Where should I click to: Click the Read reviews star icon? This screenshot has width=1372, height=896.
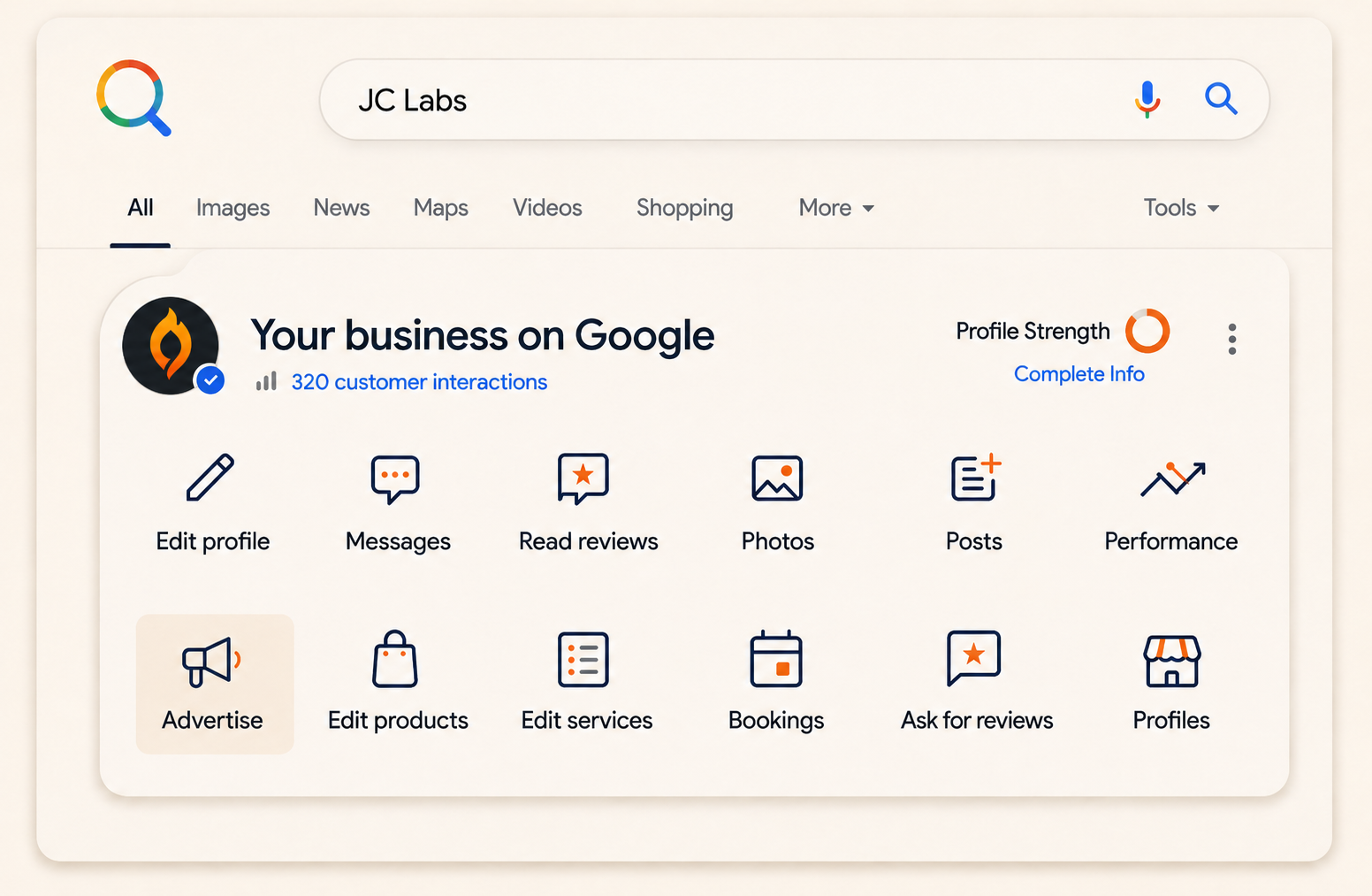[583, 479]
